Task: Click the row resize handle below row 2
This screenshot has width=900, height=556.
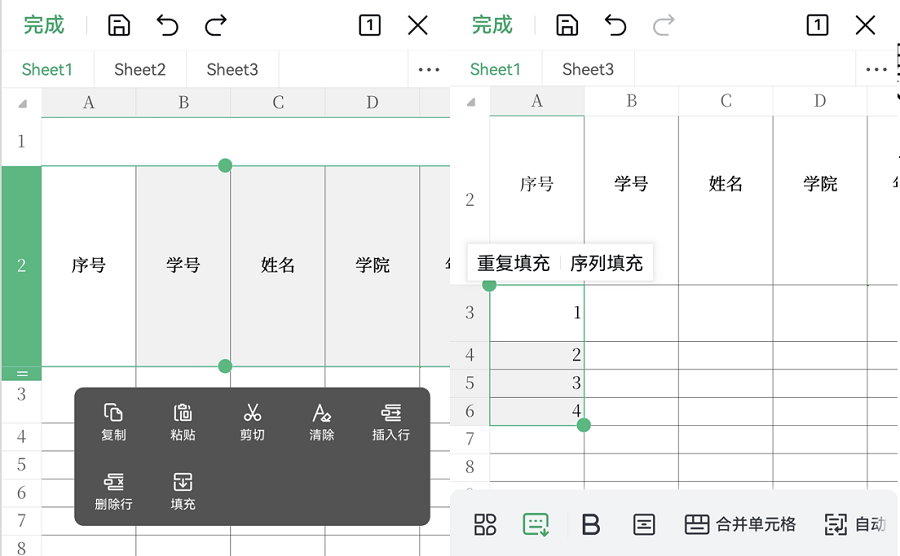Action: pos(22,374)
